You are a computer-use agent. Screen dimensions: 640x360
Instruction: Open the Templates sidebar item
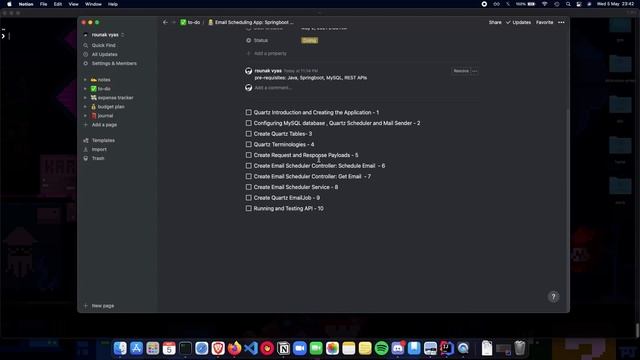point(103,140)
